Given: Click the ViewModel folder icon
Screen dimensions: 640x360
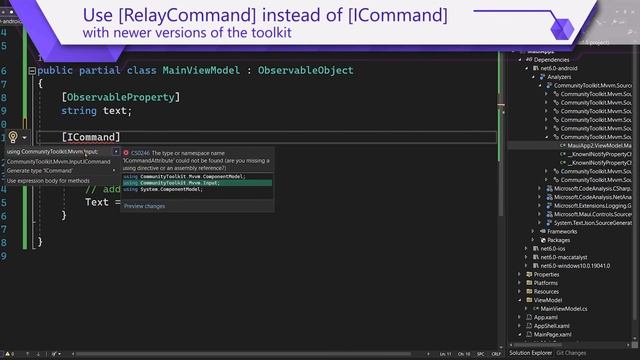Looking at the screenshot, I should tap(529, 300).
